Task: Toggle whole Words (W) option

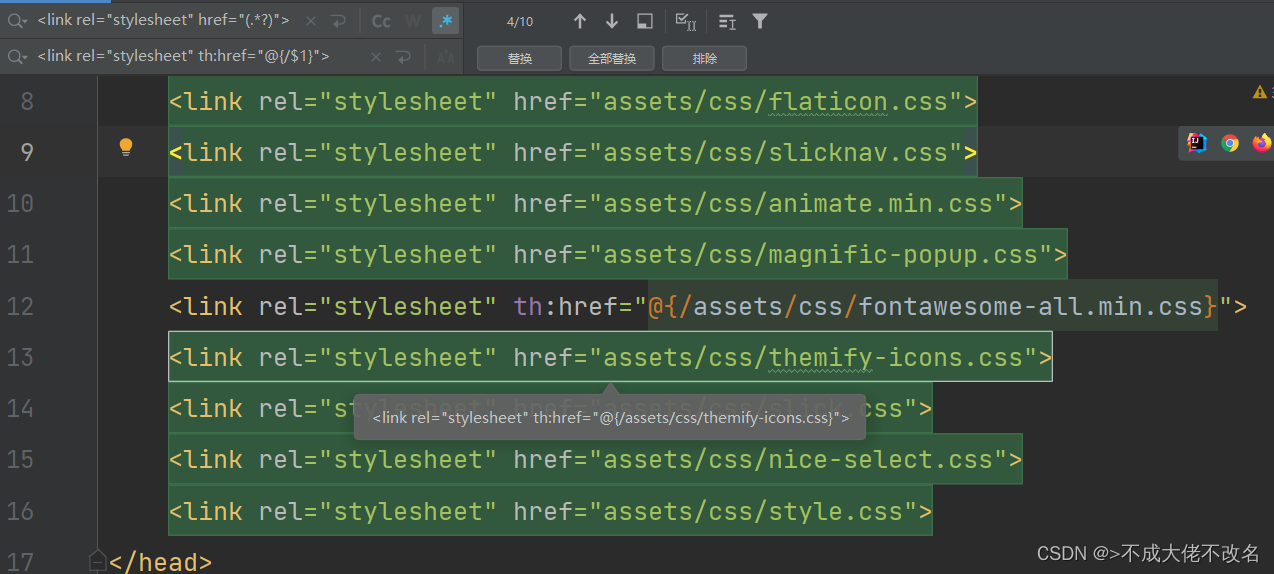Action: click(x=413, y=21)
